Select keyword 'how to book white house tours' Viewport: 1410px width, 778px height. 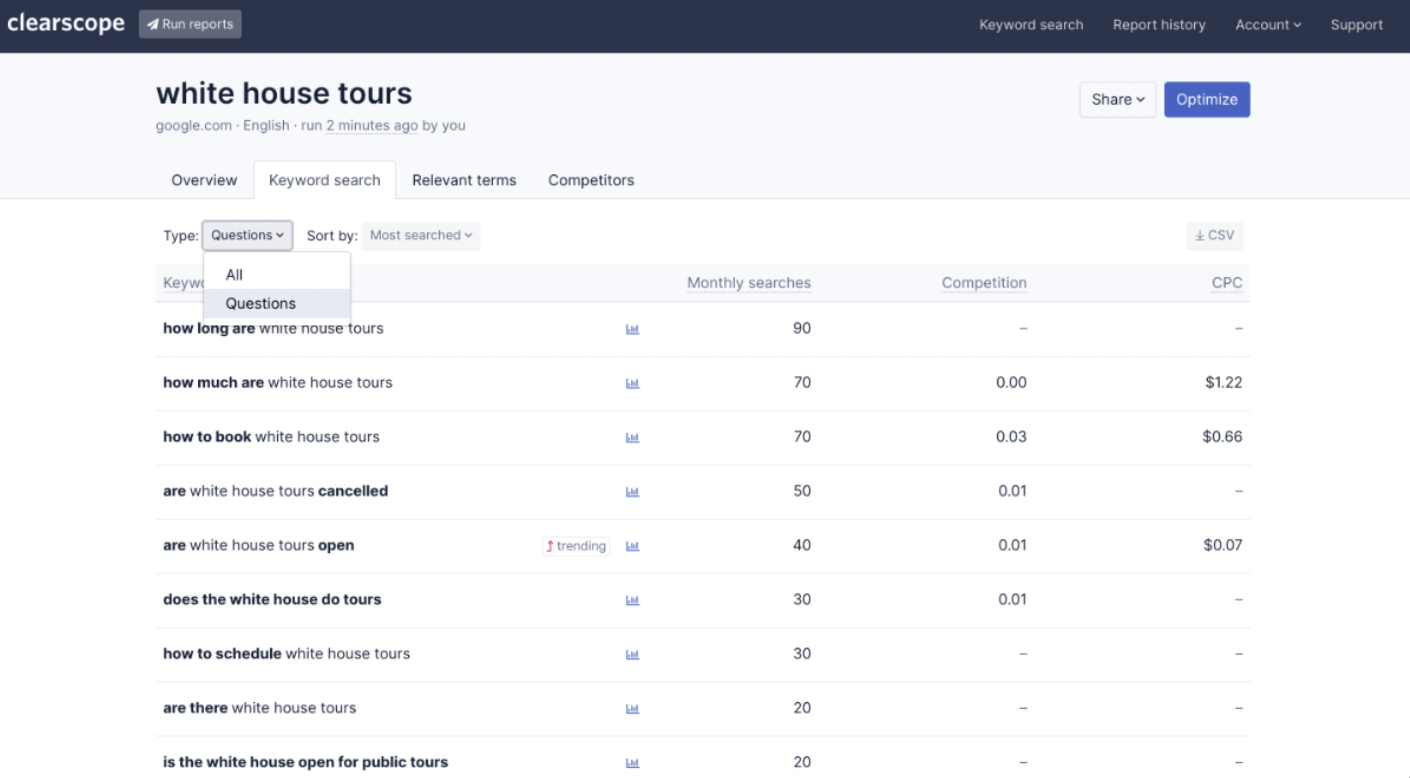tap(271, 437)
